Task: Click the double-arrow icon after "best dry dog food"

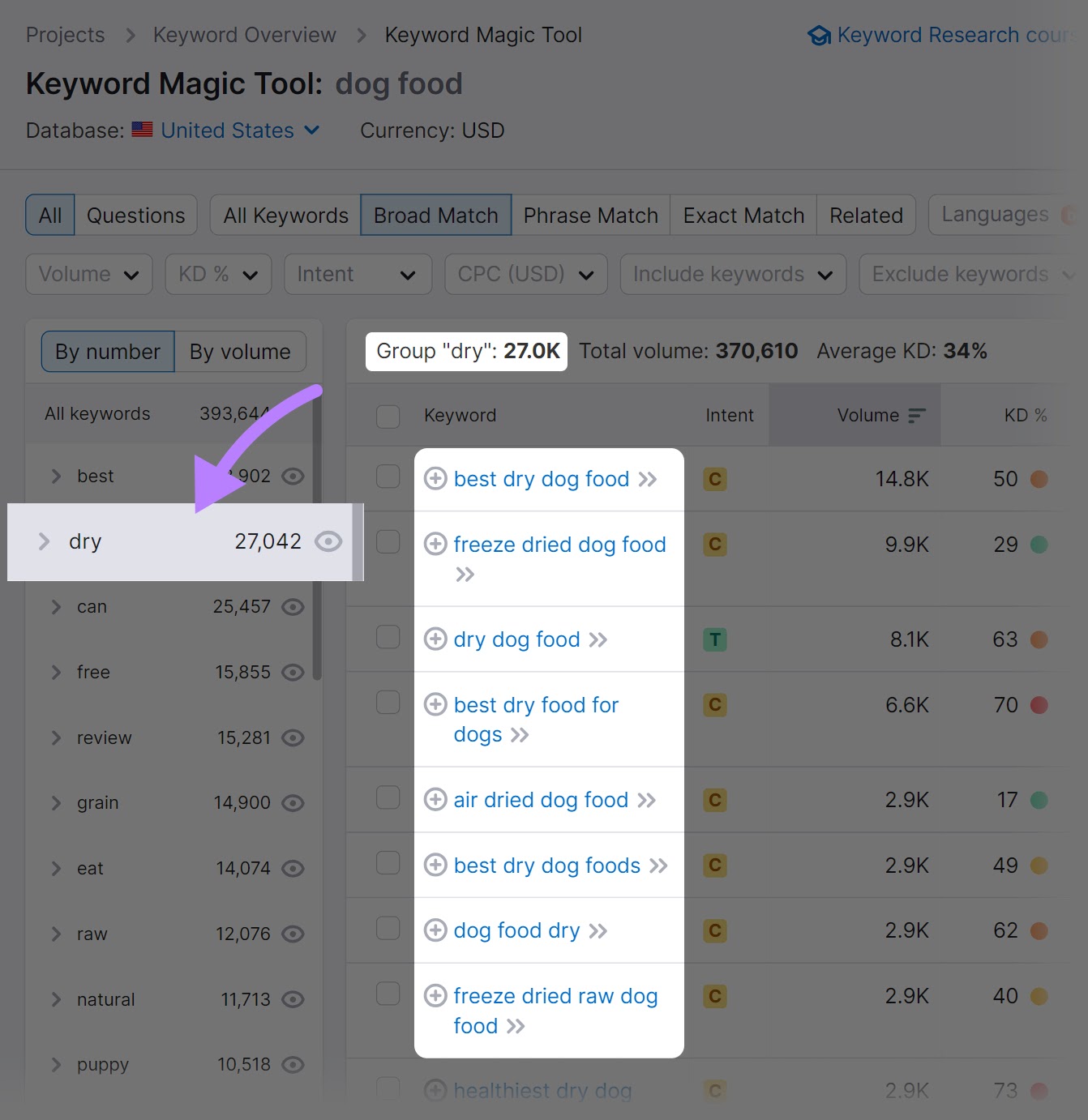Action: pyautogui.click(x=648, y=479)
